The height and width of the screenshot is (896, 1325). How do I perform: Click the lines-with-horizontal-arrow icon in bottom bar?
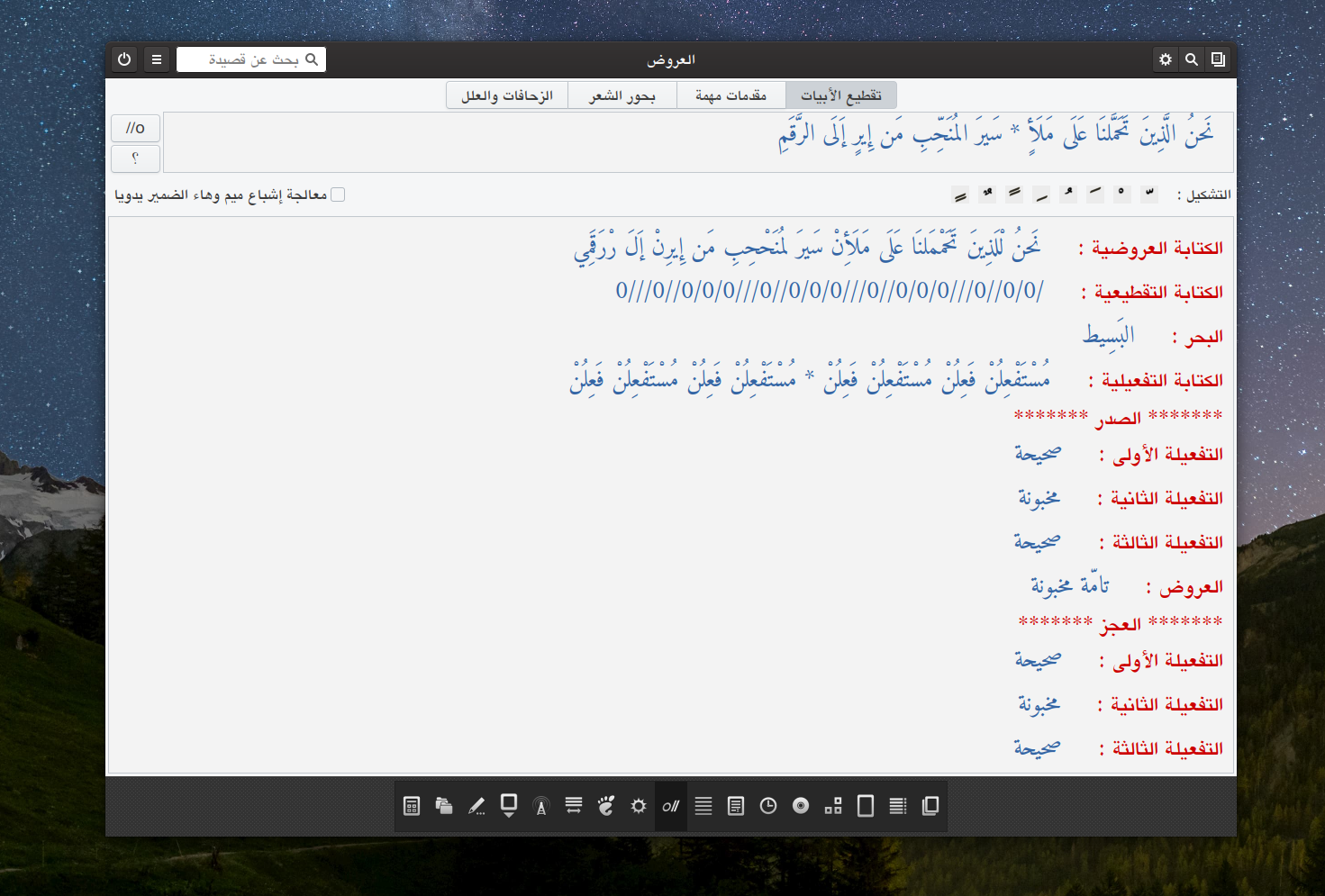coord(574,806)
